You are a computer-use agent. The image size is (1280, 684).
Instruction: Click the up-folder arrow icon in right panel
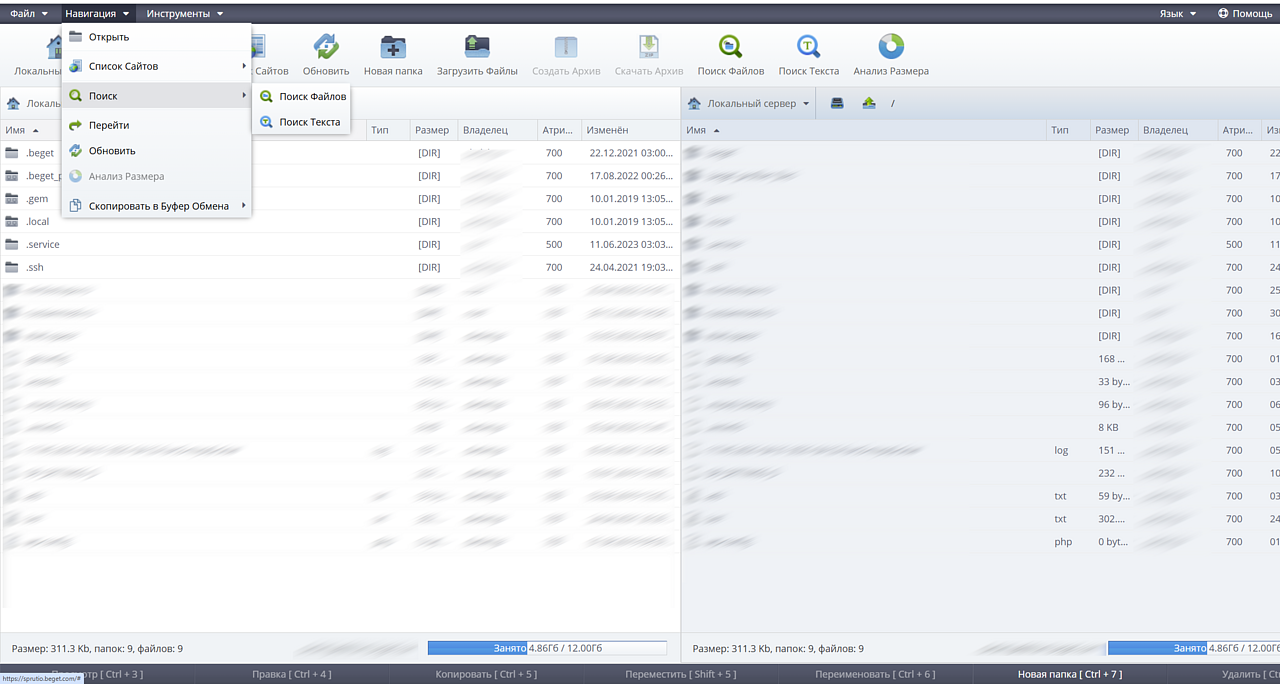[869, 103]
